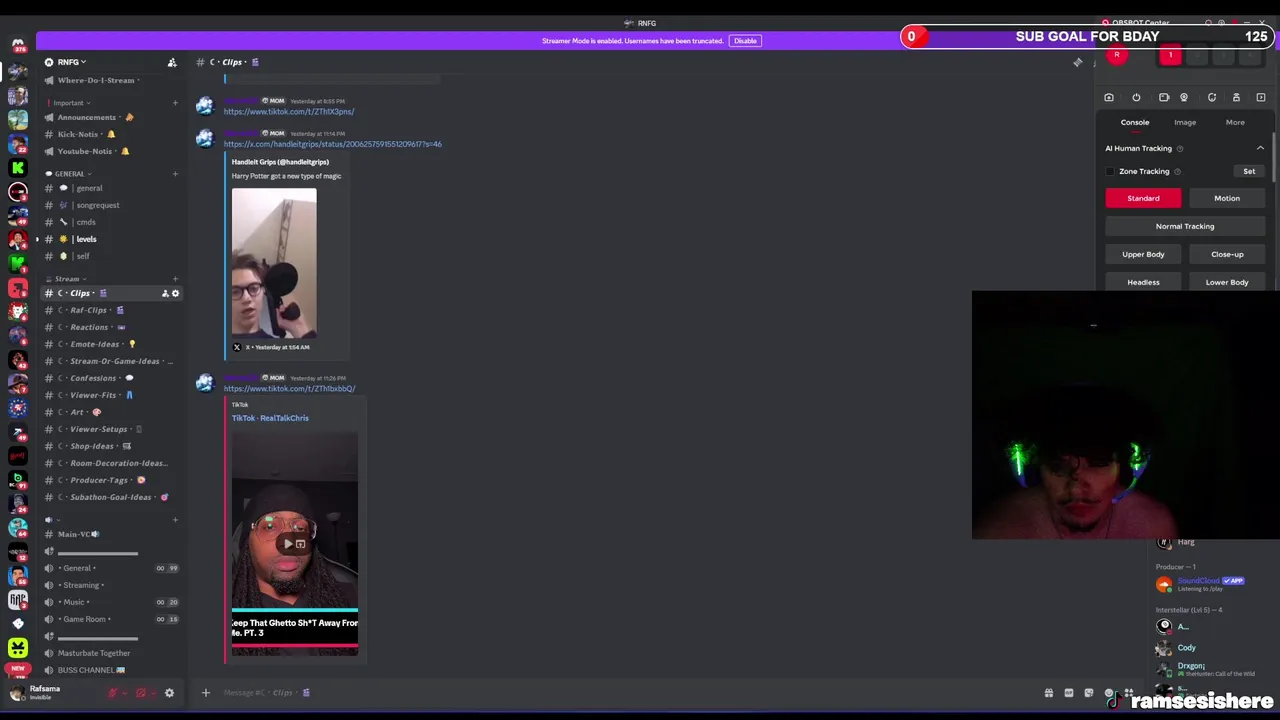Viewport: 1280px width, 720px height.
Task: Select Upper Body framing mode
Action: (x=1143, y=254)
